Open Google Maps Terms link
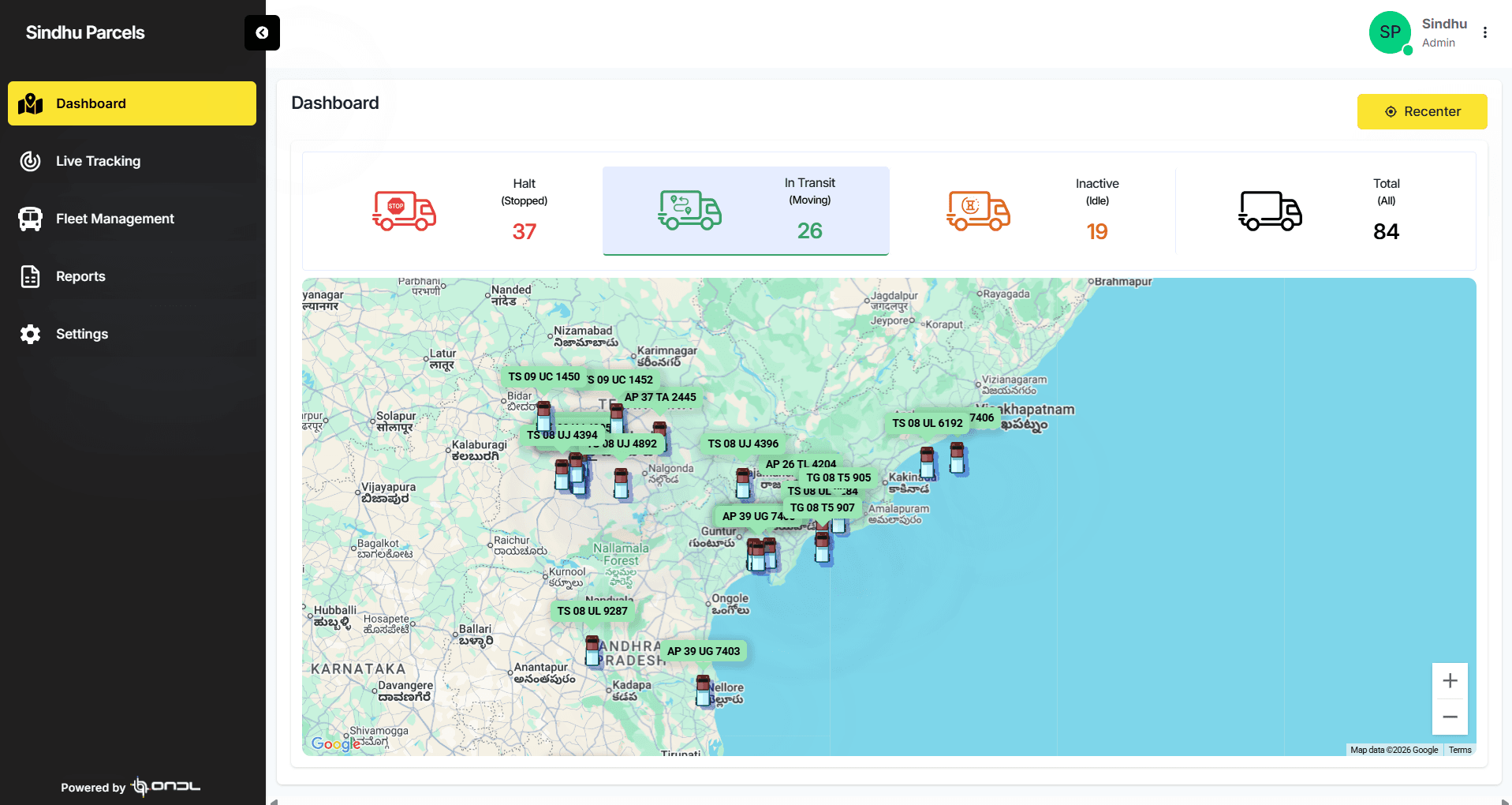The width and height of the screenshot is (1512, 805). click(1460, 750)
